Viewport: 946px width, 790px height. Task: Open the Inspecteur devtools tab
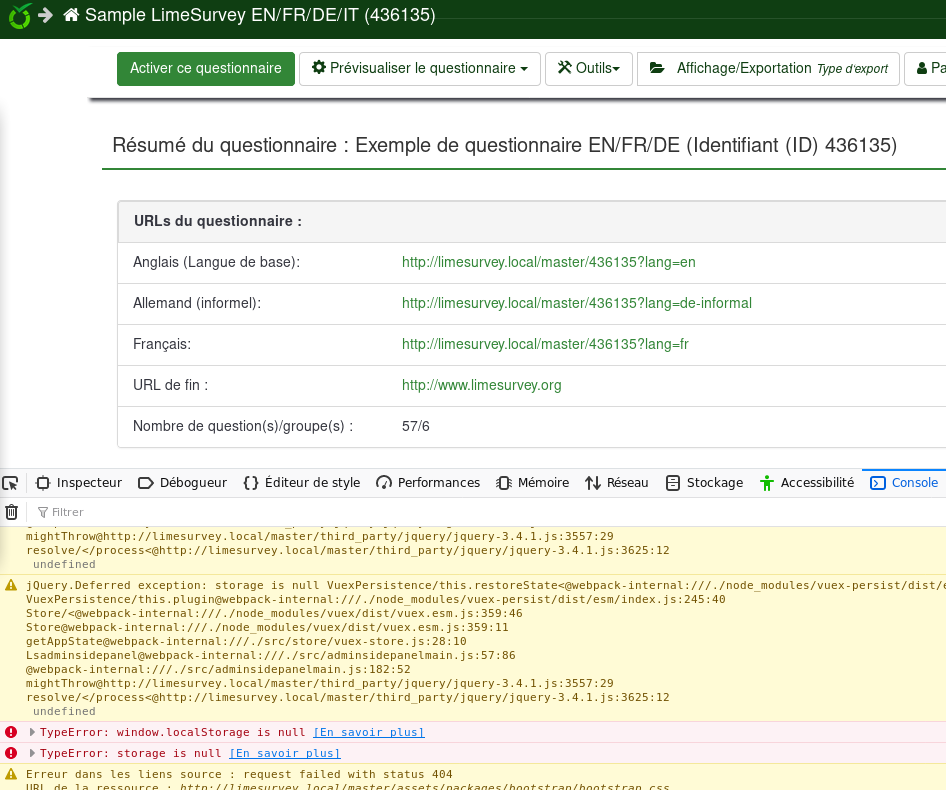[79, 483]
